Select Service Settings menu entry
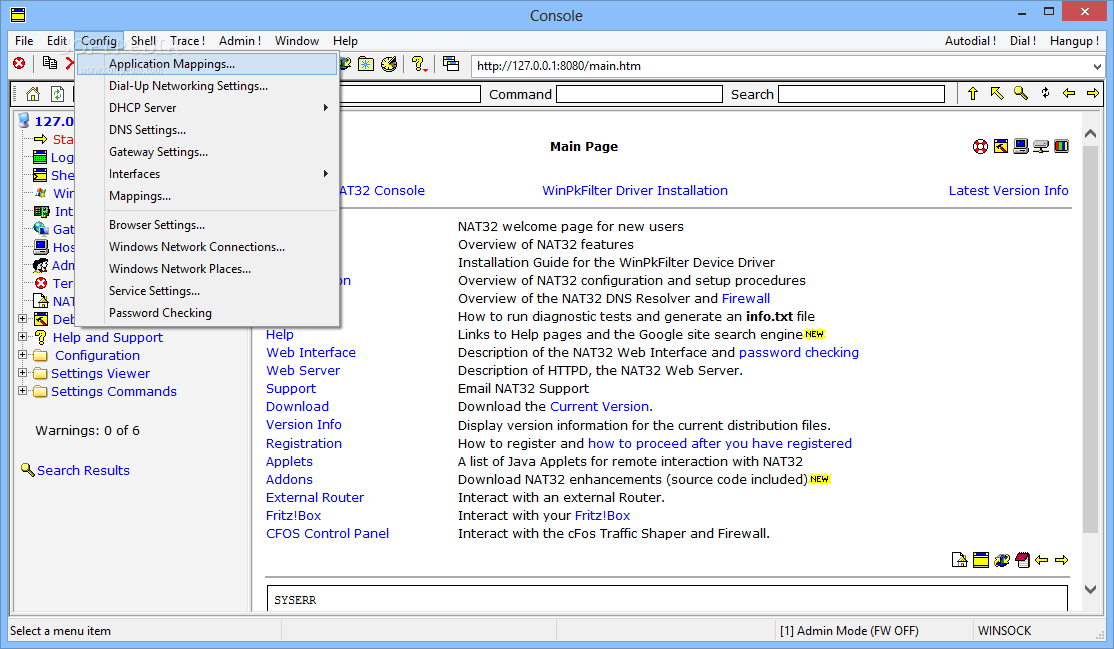Viewport: 1114px width, 649px height. [x=207, y=291]
